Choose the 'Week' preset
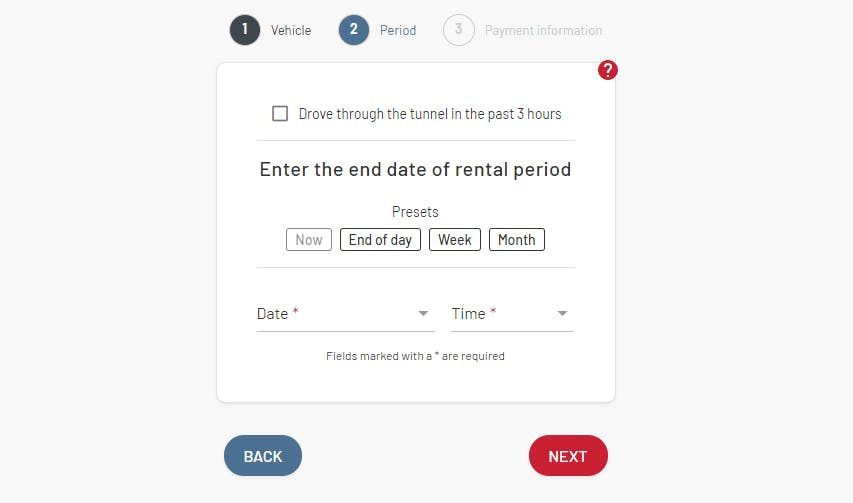Image resolution: width=853 pixels, height=503 pixels. click(455, 240)
